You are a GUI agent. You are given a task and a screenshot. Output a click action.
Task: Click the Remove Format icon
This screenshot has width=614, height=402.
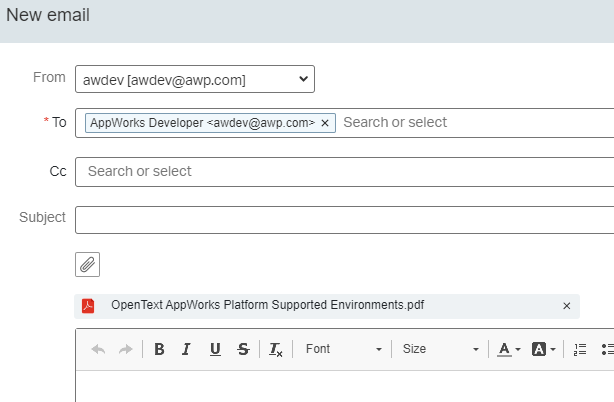(276, 349)
